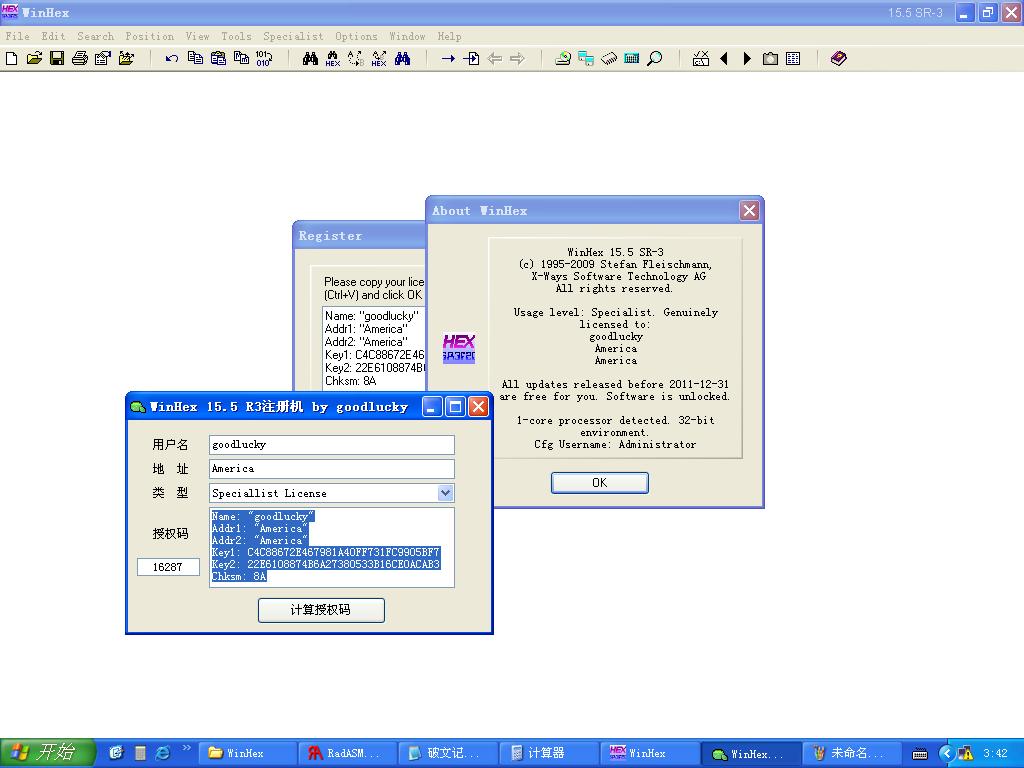The width and height of the screenshot is (1024, 768).
Task: Click the Open RAM chip icon
Action: [x=609, y=59]
